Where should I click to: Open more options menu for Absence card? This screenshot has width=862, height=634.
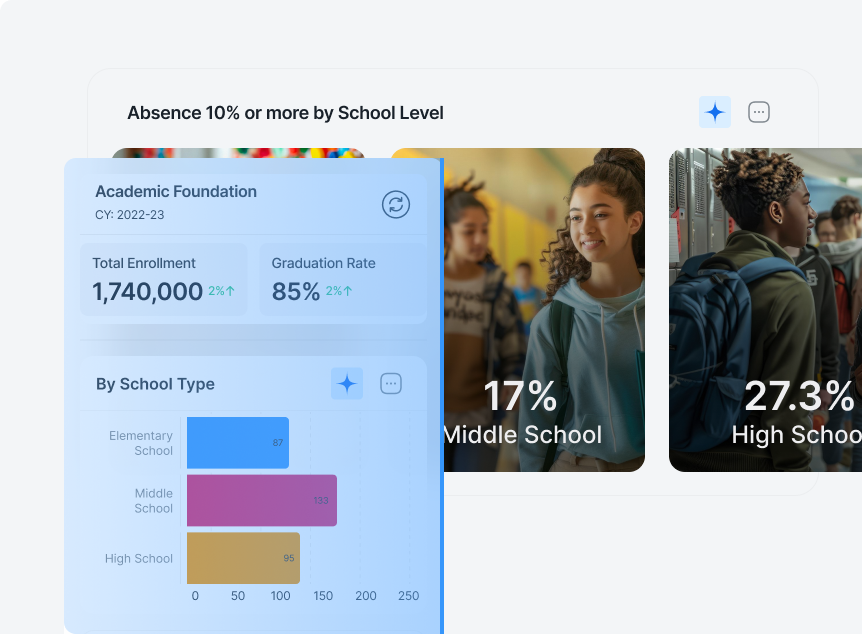click(759, 112)
